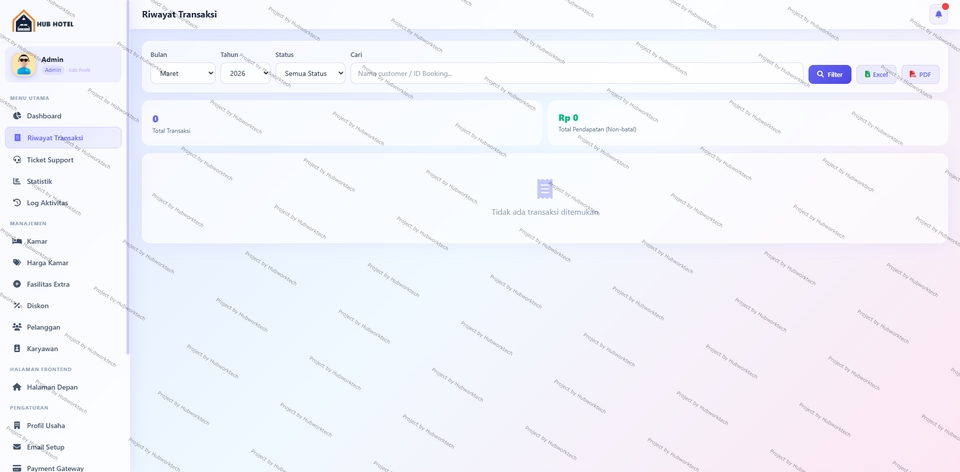This screenshot has width=960, height=472.
Task: Click the Total Pendapatan card
Action: [748, 123]
